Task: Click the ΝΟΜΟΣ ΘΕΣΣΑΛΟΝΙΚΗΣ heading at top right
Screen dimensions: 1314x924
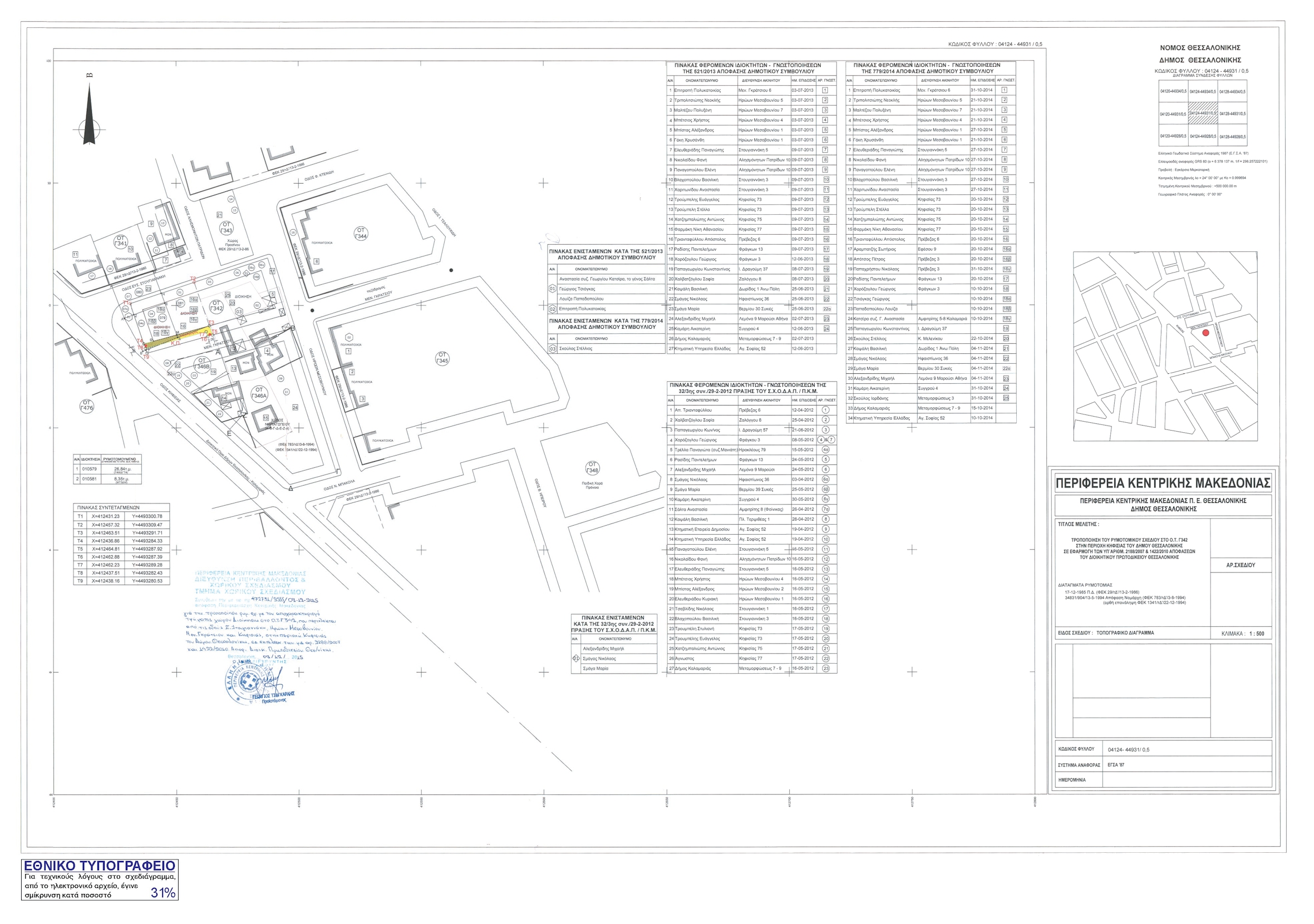Action: (x=1199, y=47)
